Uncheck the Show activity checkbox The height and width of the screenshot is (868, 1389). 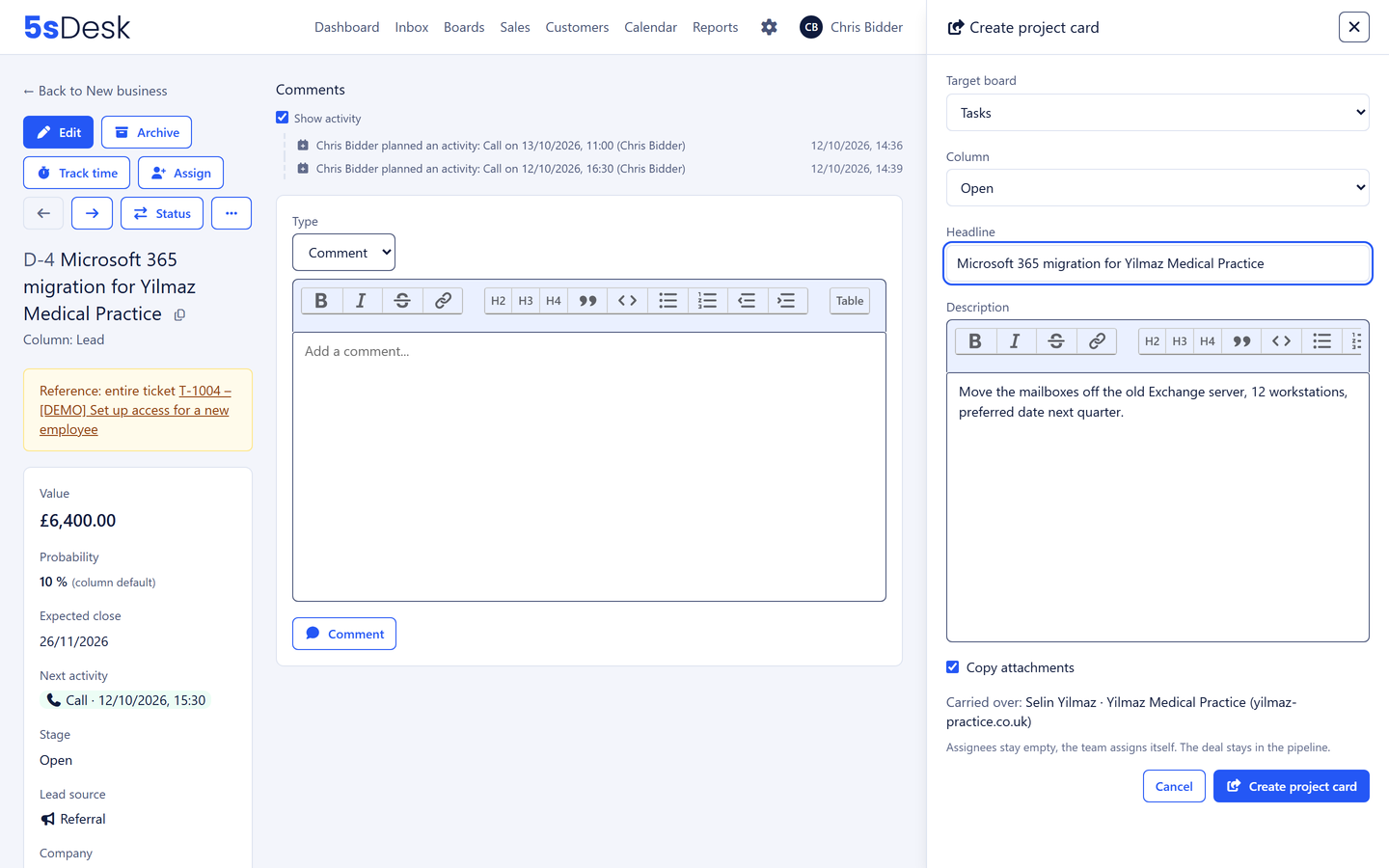click(283, 118)
